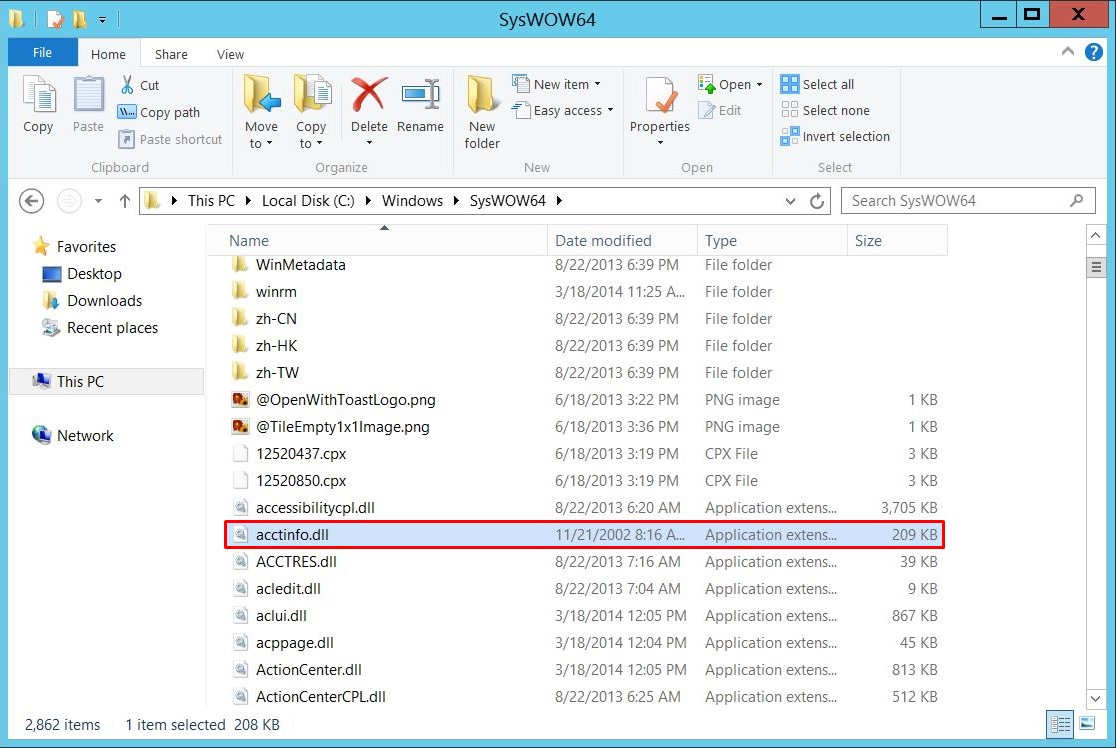Select This PC in navigation pane
Screen dimensions: 1116x748
click(x=106, y=381)
